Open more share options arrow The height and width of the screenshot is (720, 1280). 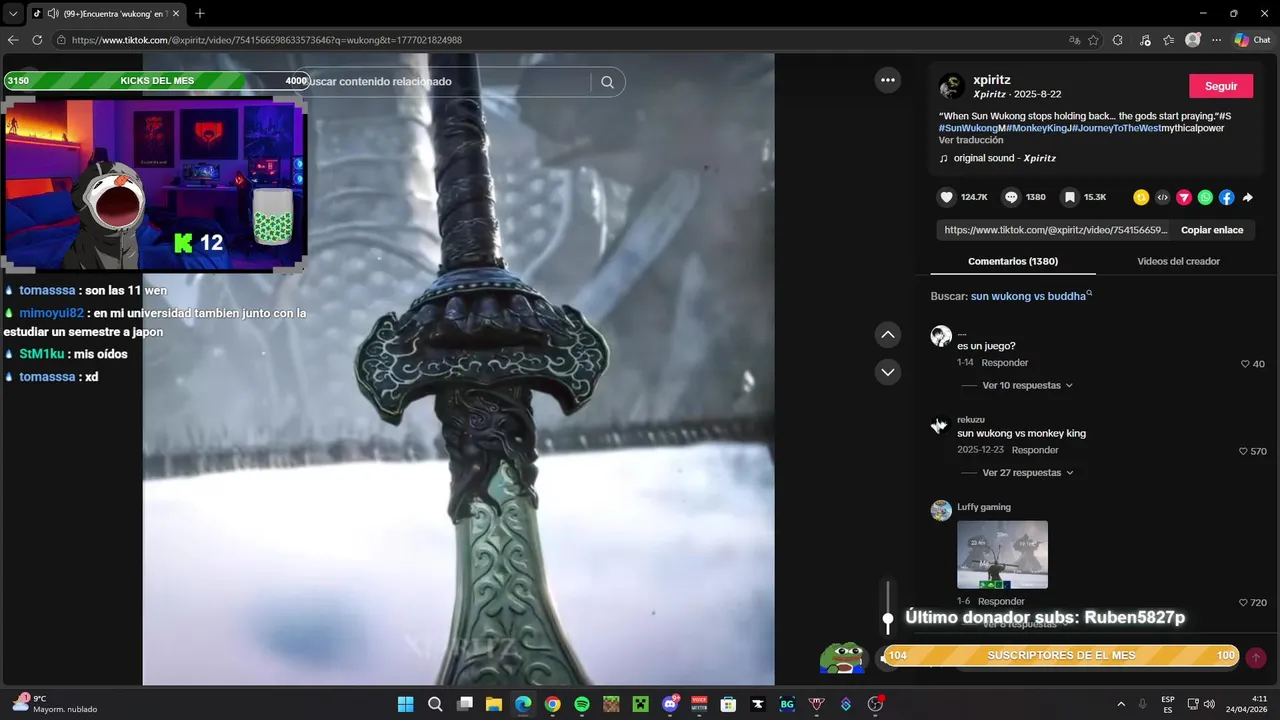coord(1248,197)
